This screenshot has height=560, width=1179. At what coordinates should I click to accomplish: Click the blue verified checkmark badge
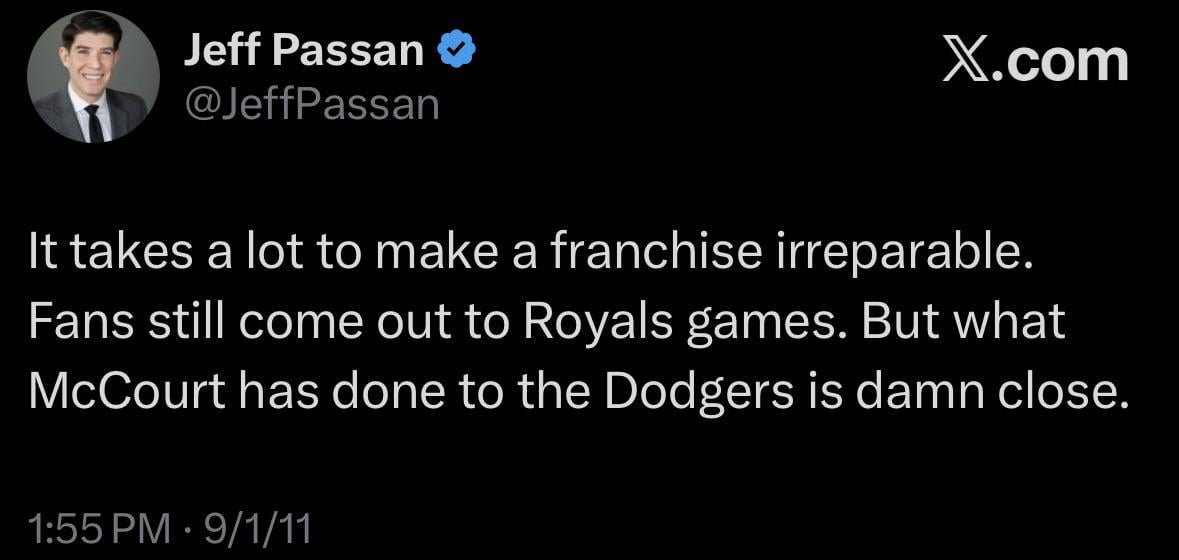point(456,50)
